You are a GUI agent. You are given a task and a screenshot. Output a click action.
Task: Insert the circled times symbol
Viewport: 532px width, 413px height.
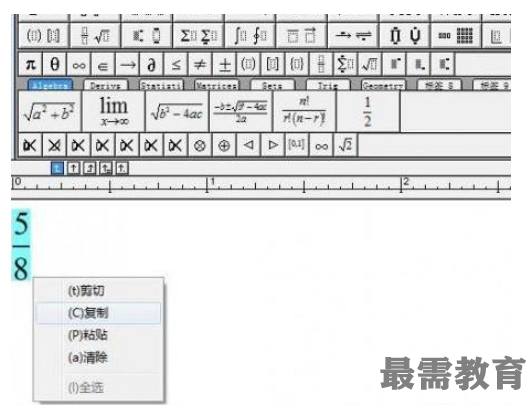200,145
